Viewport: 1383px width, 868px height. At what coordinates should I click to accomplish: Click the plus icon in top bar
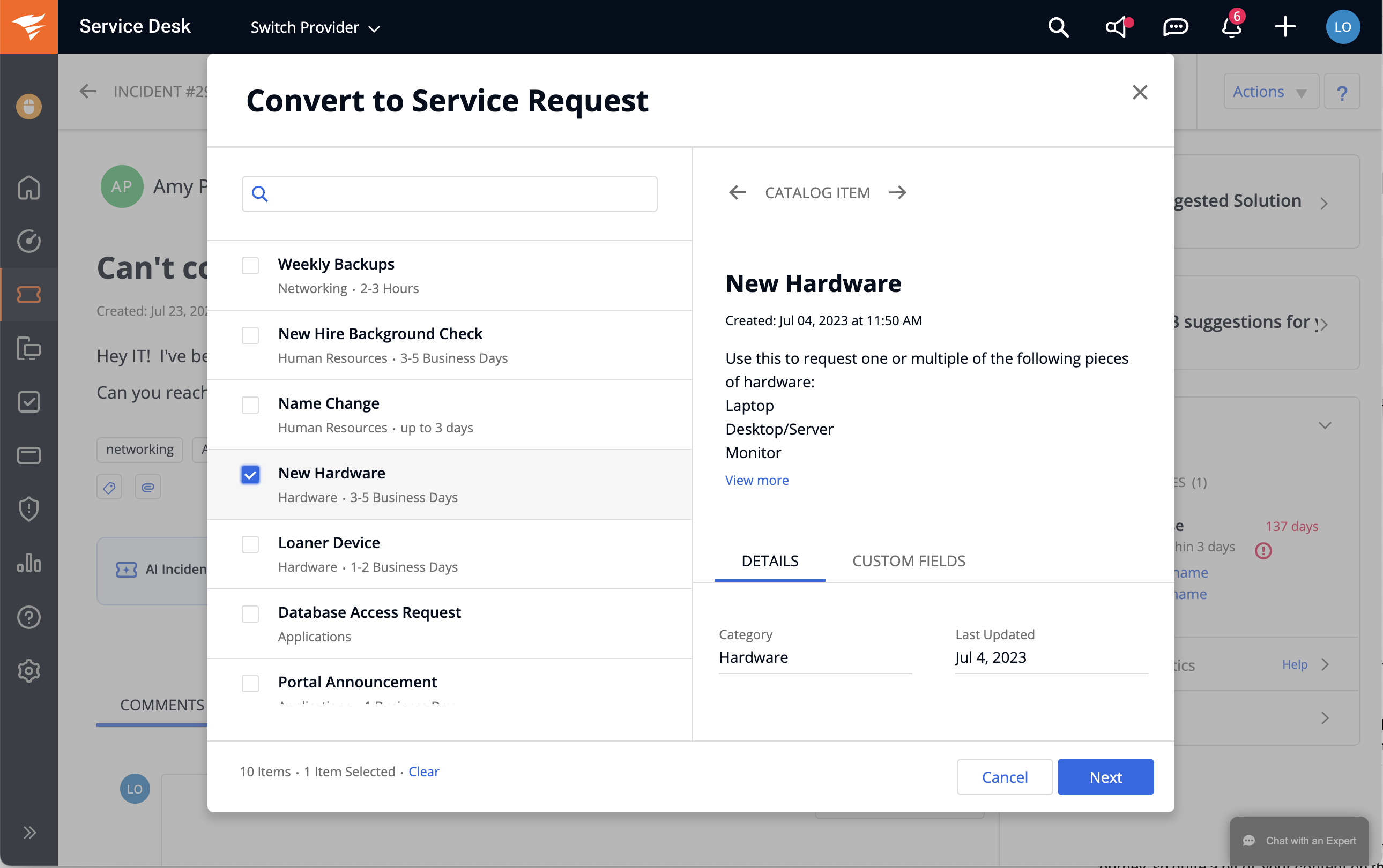pyautogui.click(x=1285, y=27)
